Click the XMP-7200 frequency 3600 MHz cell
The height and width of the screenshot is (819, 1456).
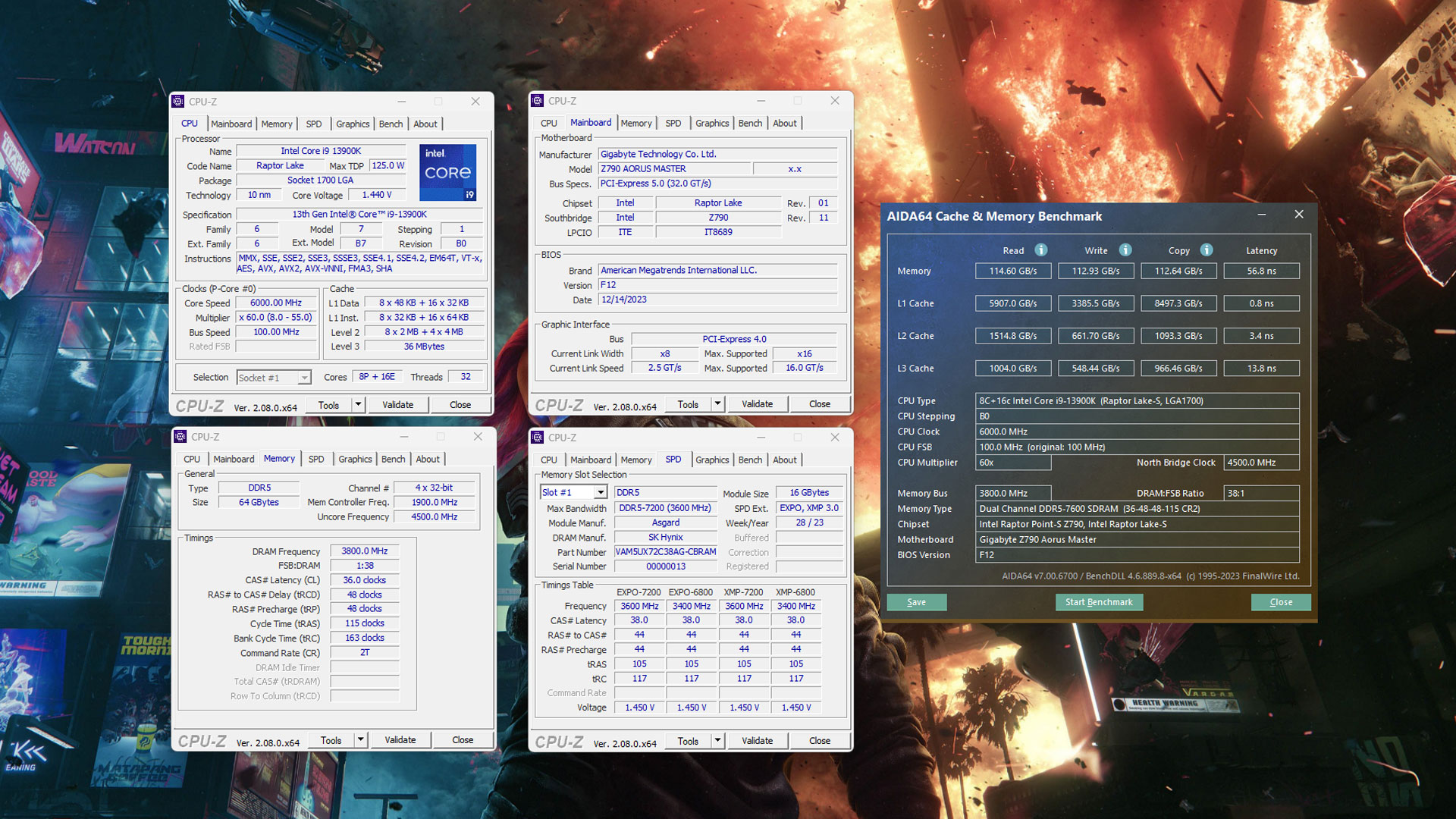(x=744, y=606)
